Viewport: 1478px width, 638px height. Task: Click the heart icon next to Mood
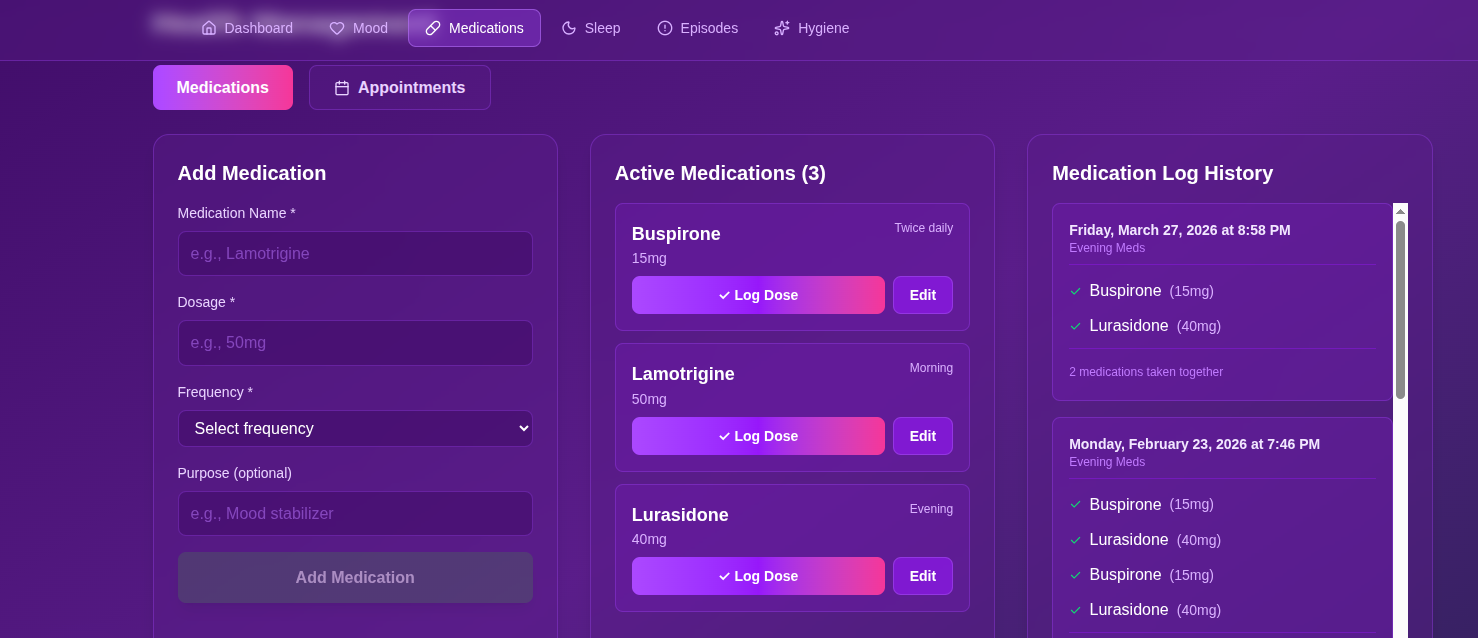pyautogui.click(x=337, y=28)
